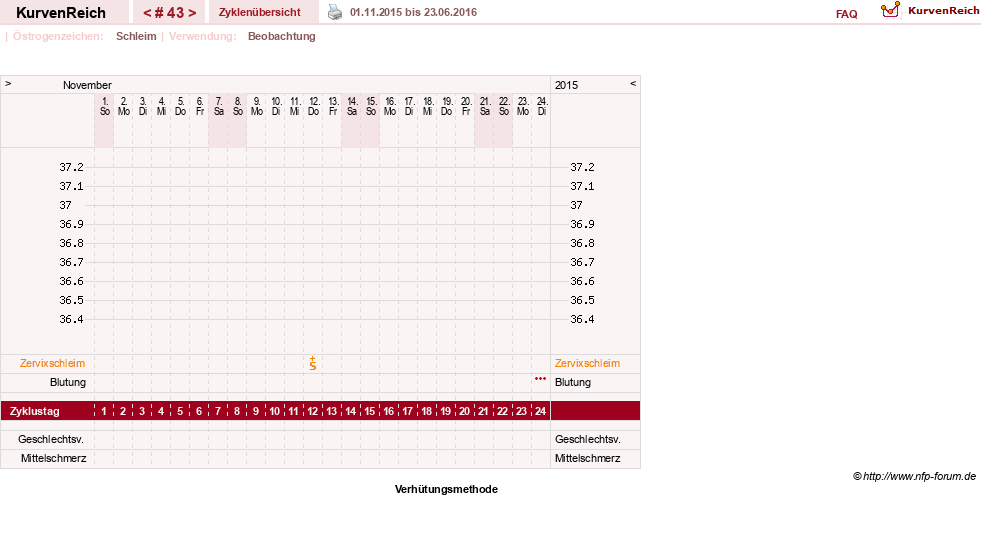Collapse chart with the right '<' arrow

(633, 83)
